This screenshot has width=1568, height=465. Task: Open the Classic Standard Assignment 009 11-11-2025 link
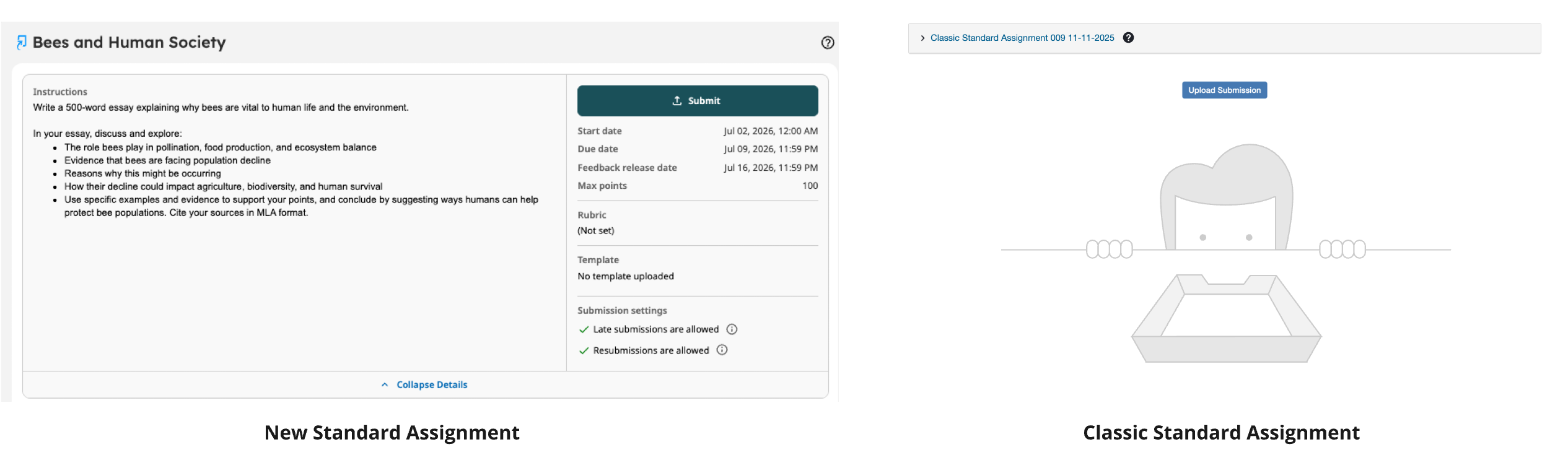(x=1022, y=38)
